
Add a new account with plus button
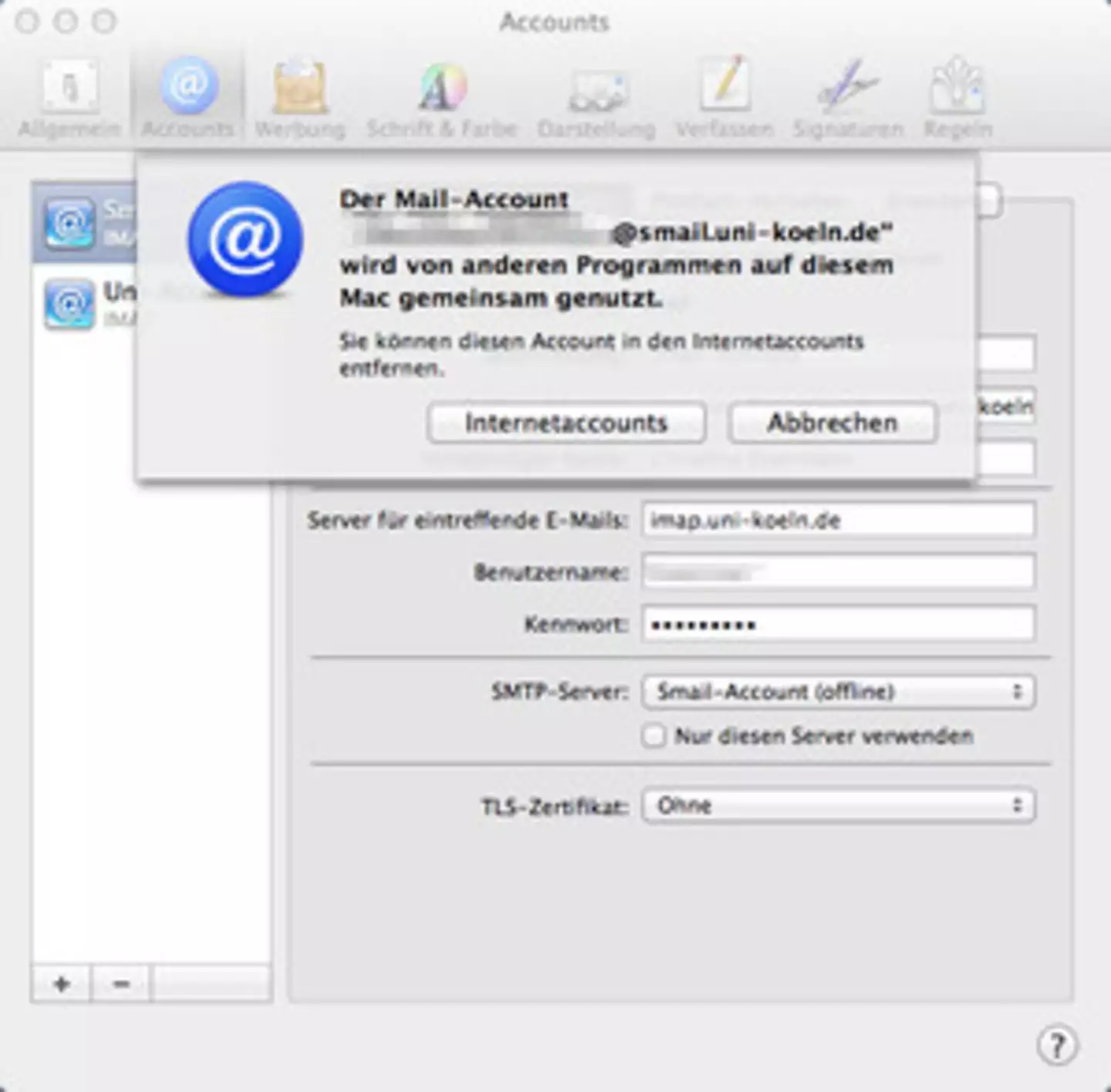[x=62, y=984]
